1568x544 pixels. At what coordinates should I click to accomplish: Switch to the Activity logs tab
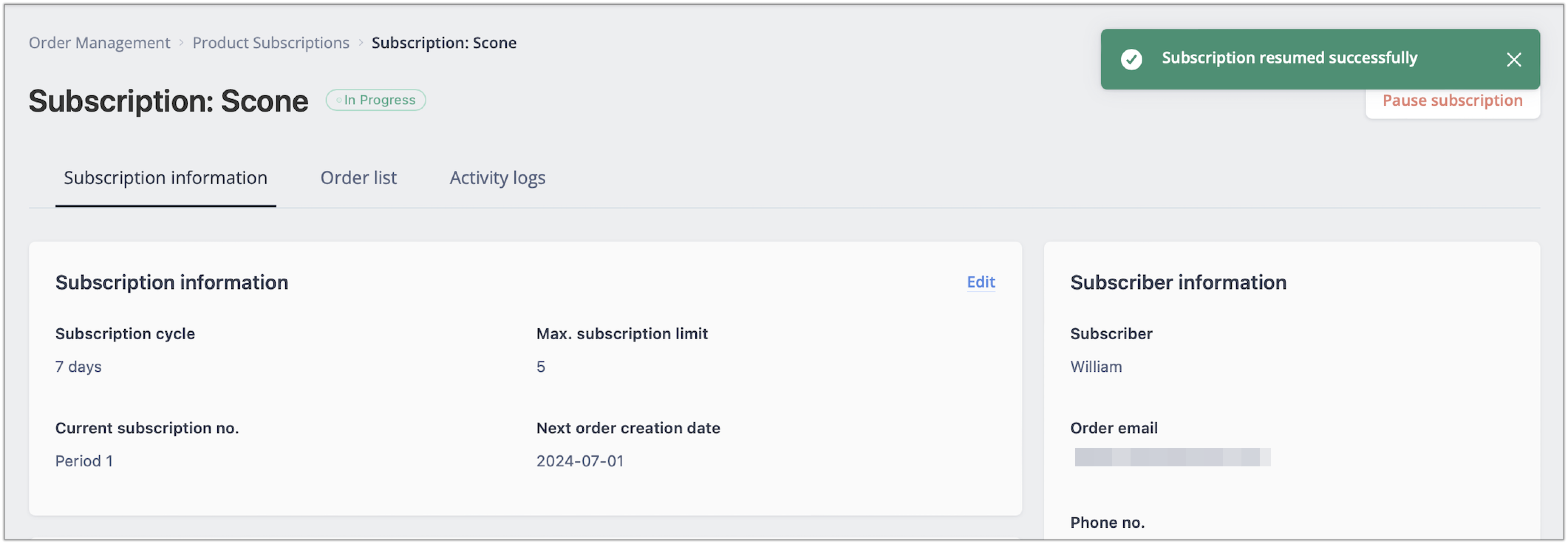[x=497, y=178]
